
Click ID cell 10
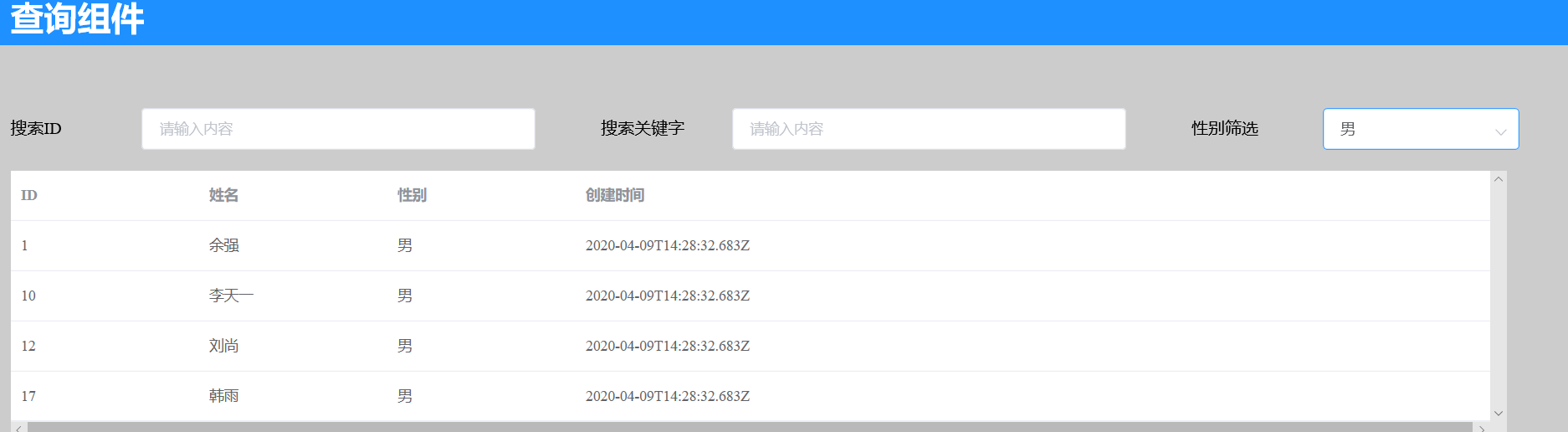28,296
